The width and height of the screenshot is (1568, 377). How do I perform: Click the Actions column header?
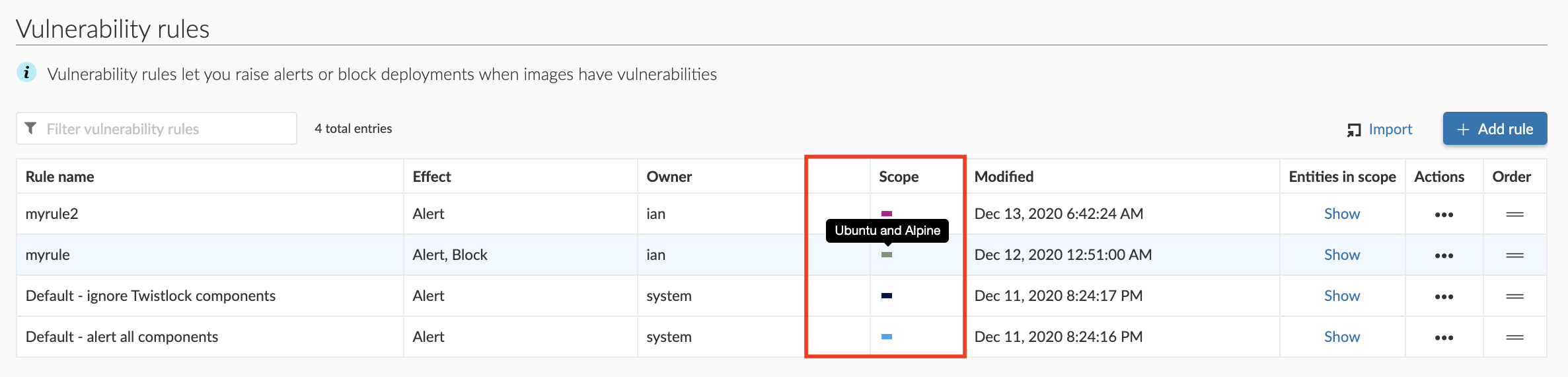1439,177
